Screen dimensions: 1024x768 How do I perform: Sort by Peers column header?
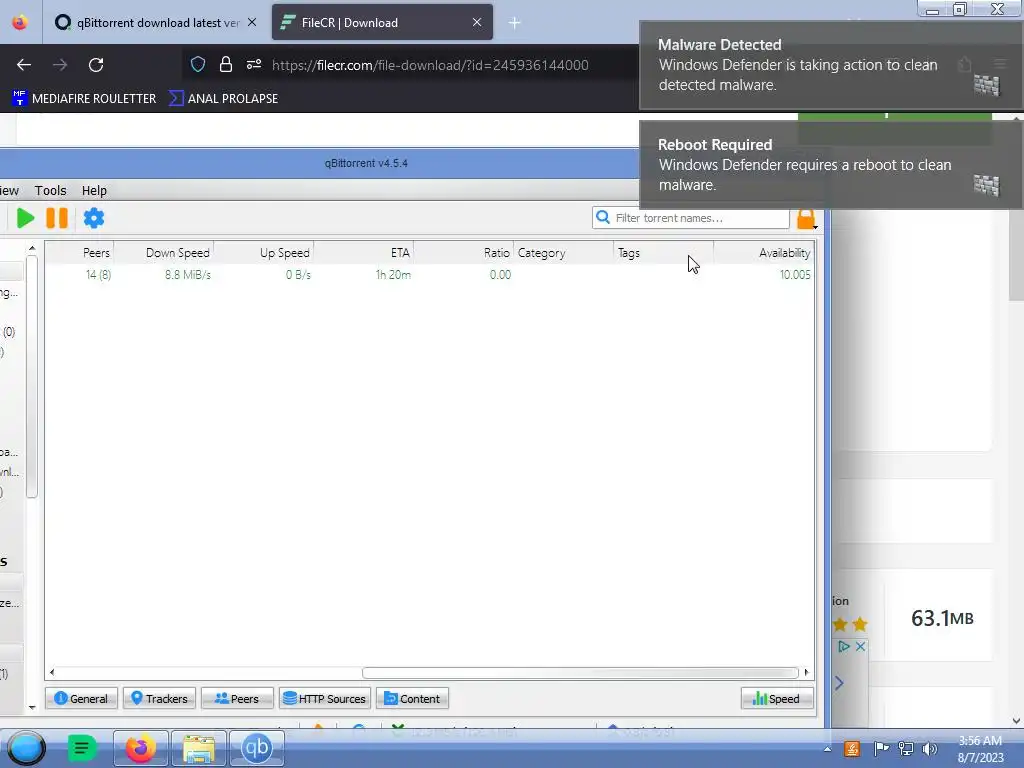(80, 253)
